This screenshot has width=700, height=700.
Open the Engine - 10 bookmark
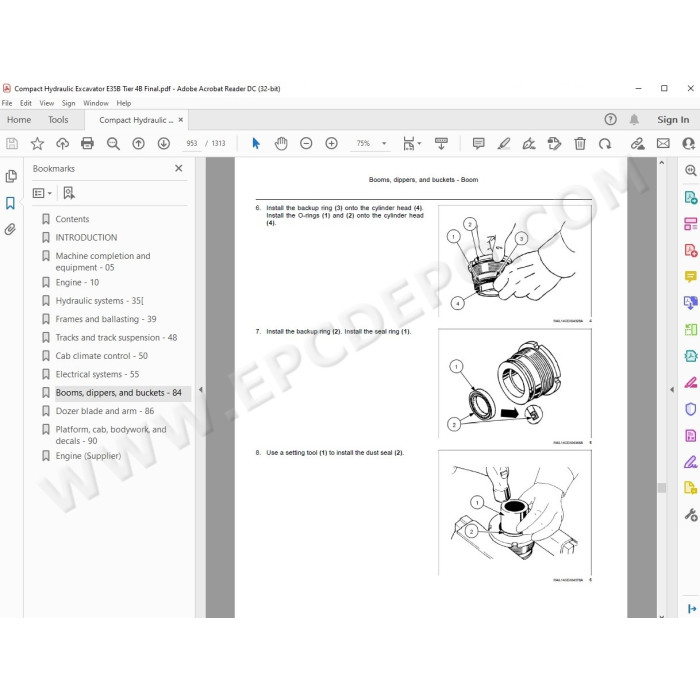pyautogui.click(x=77, y=282)
